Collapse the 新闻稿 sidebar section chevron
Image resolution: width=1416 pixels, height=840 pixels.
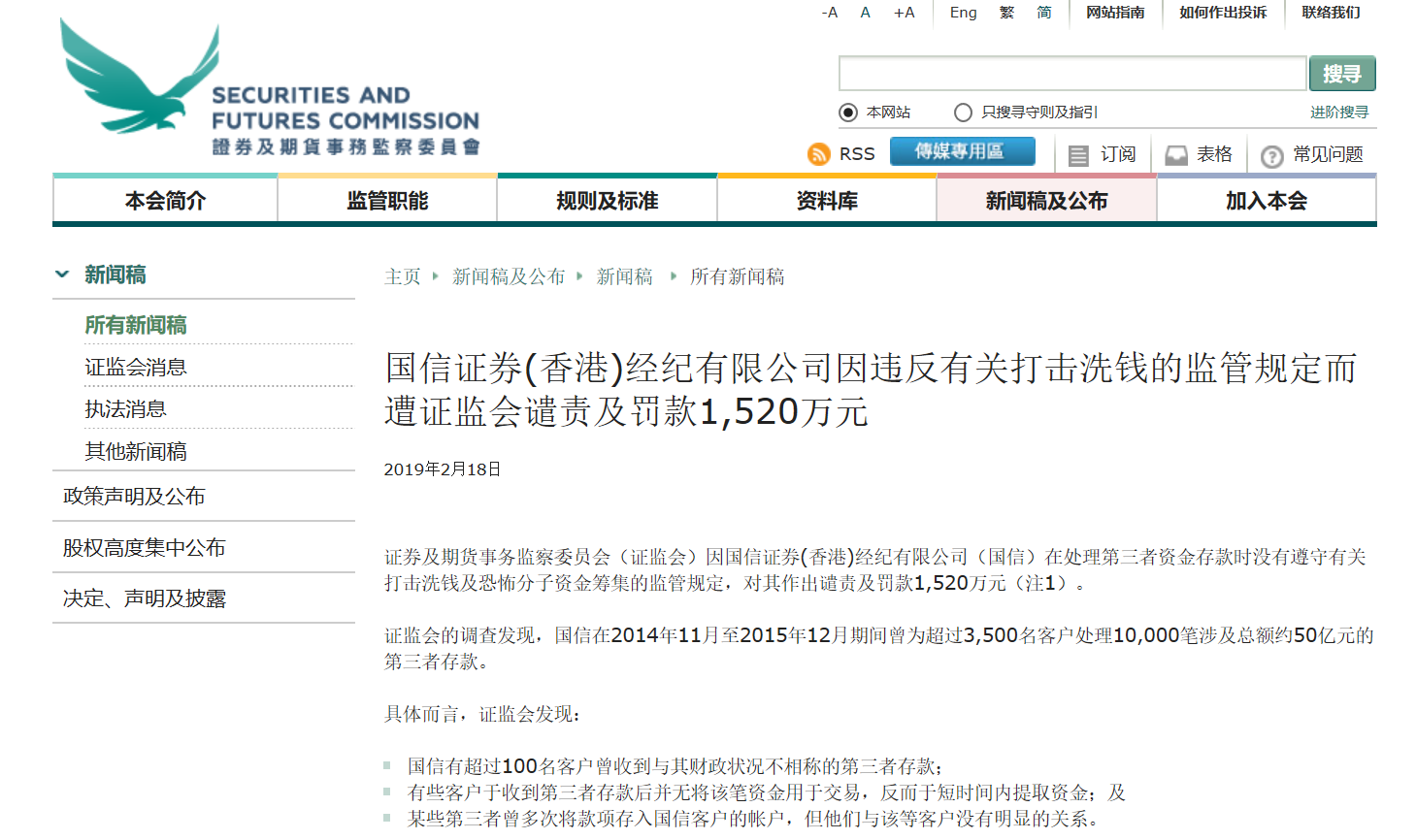pyautogui.click(x=62, y=275)
